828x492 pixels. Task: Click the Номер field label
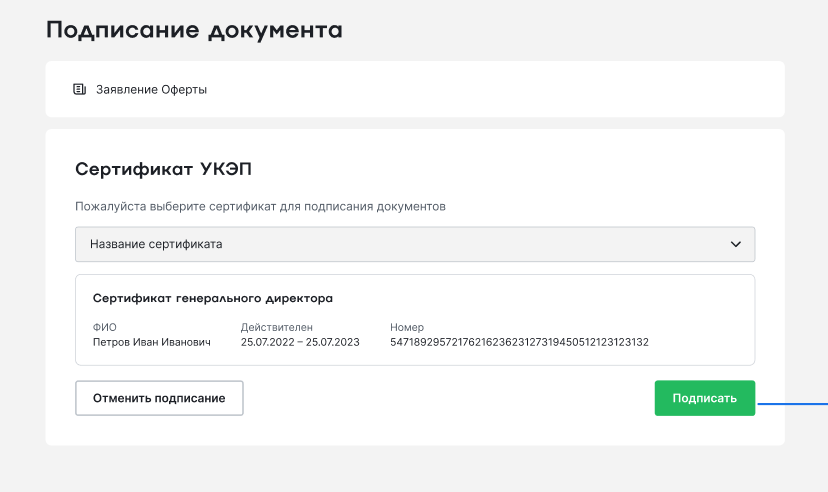pyautogui.click(x=407, y=327)
